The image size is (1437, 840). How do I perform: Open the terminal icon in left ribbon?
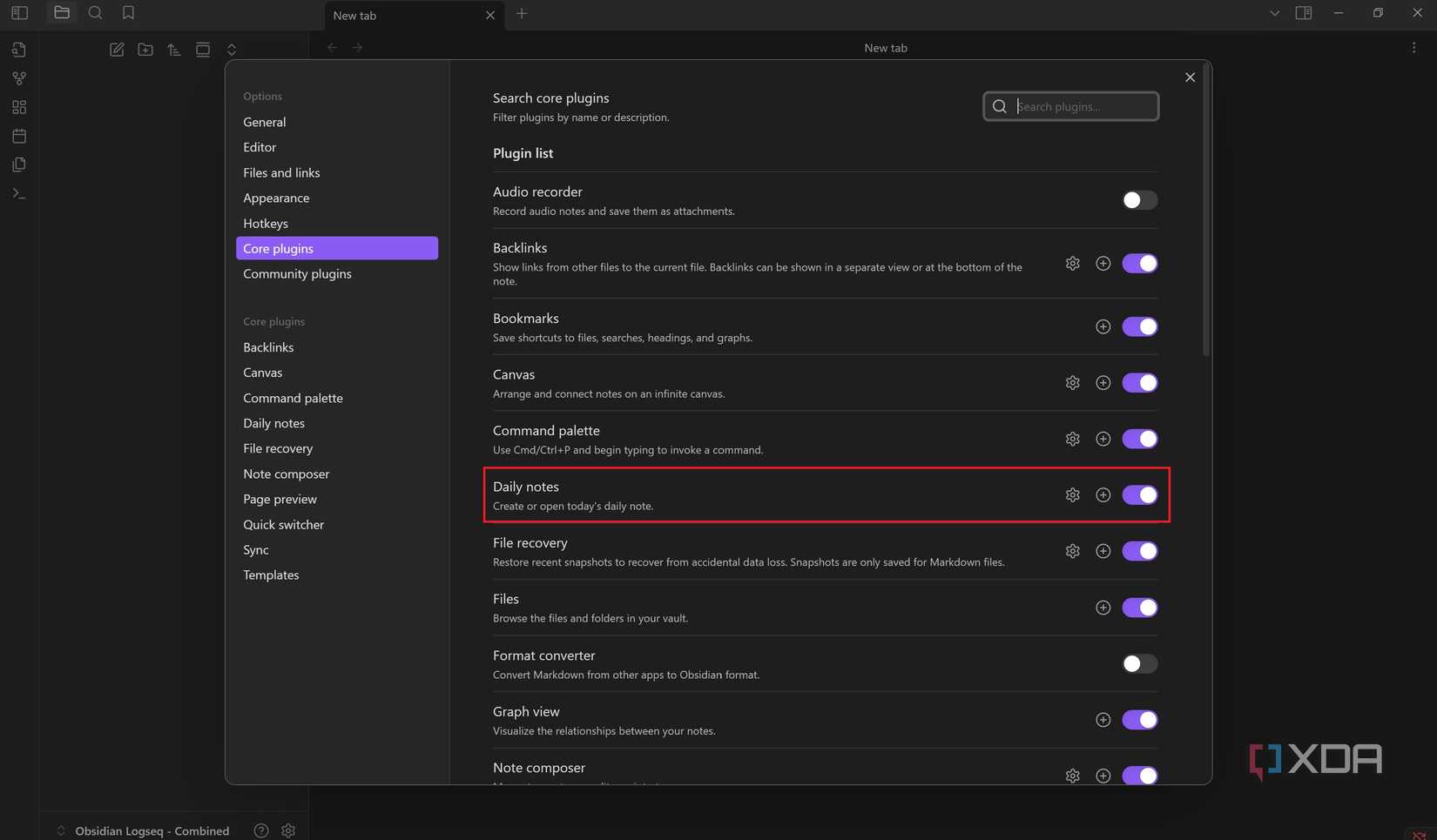click(19, 193)
